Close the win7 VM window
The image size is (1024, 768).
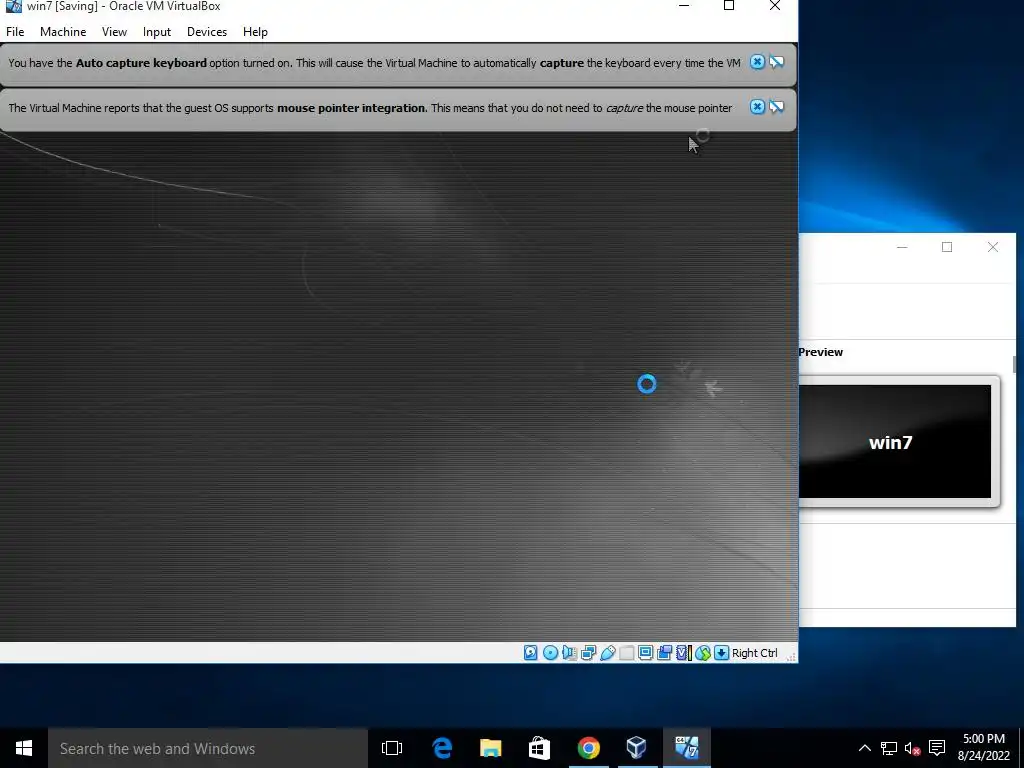point(775,6)
